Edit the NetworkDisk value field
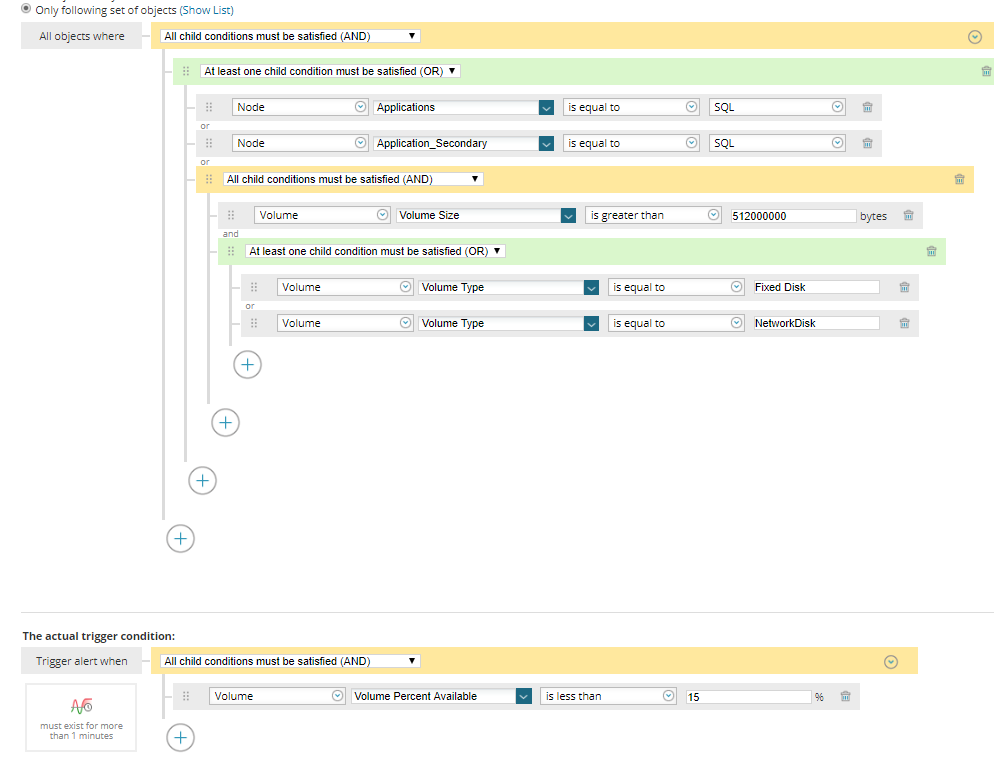994x759 pixels. coord(816,323)
